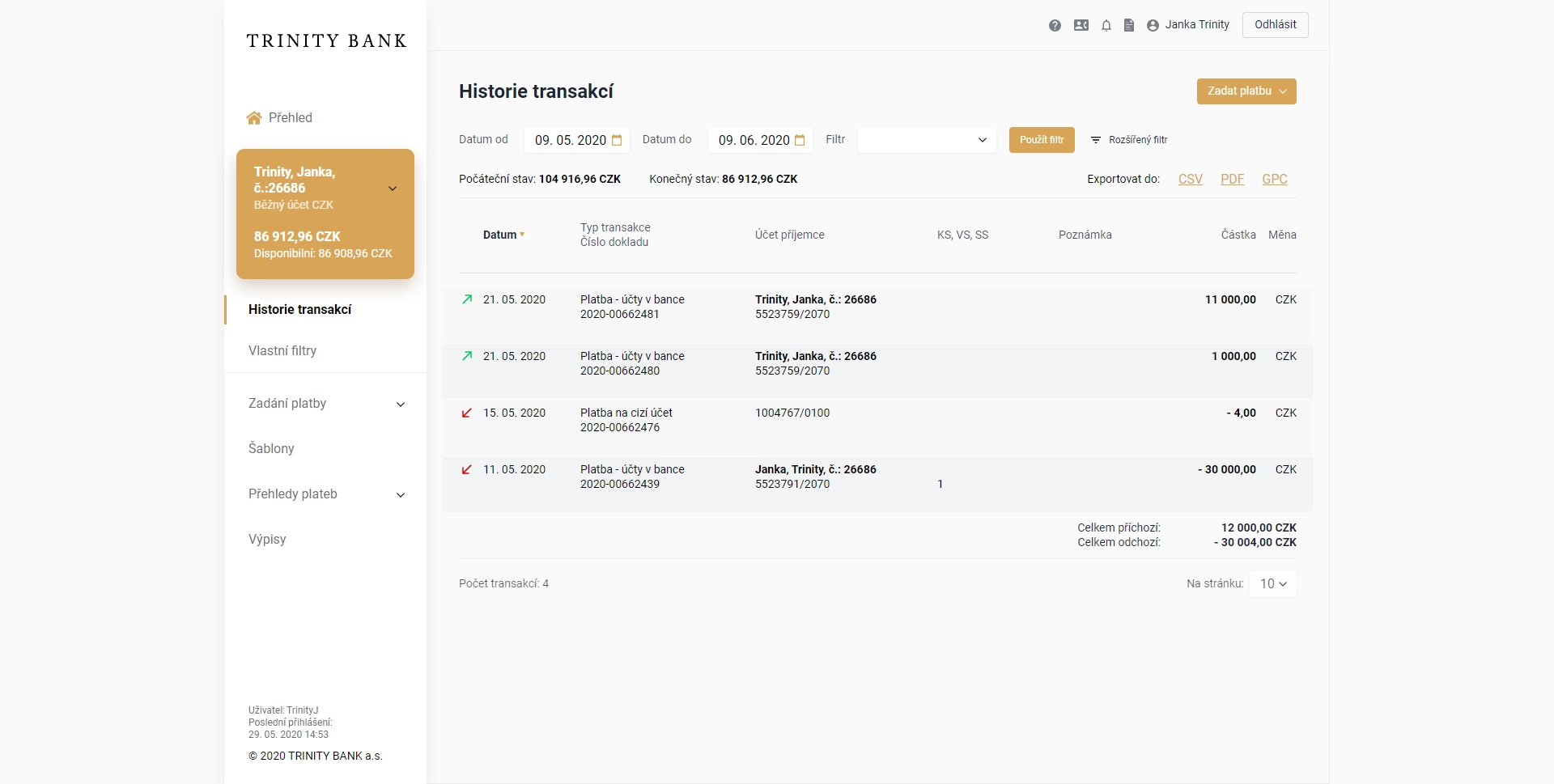This screenshot has height=784, width=1554.
Task: Click the help question mark icon
Action: 1055,25
